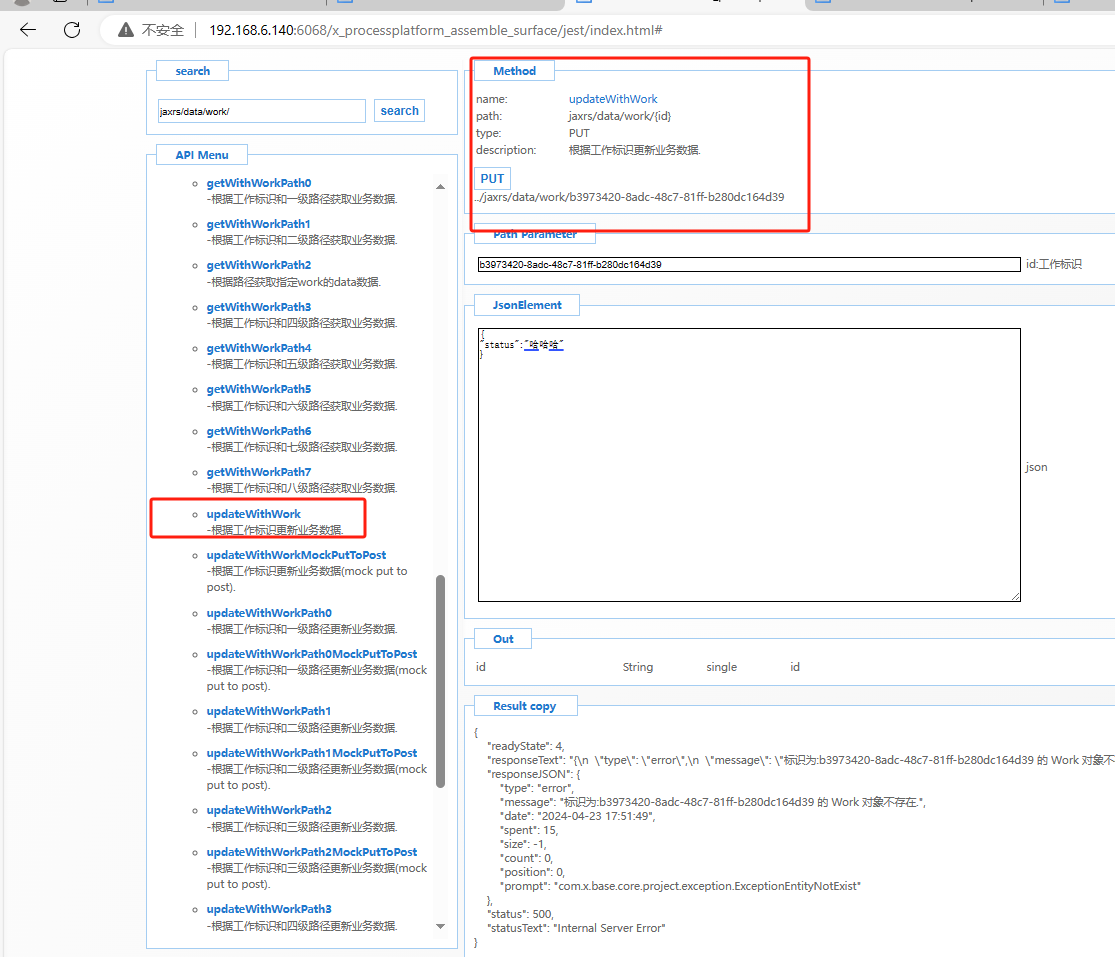Click the not-secure warning triangle icon
1115x957 pixels.
click(126, 30)
